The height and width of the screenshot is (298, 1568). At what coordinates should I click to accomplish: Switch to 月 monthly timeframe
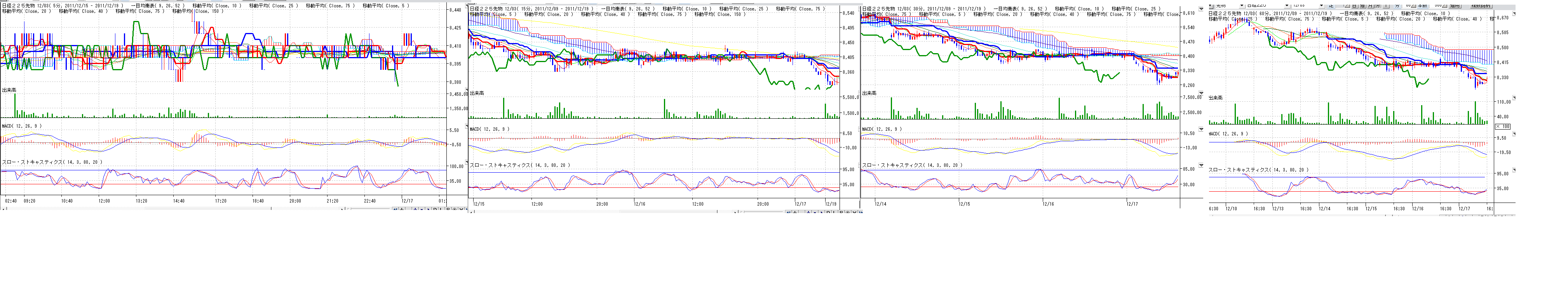(1370, 5)
